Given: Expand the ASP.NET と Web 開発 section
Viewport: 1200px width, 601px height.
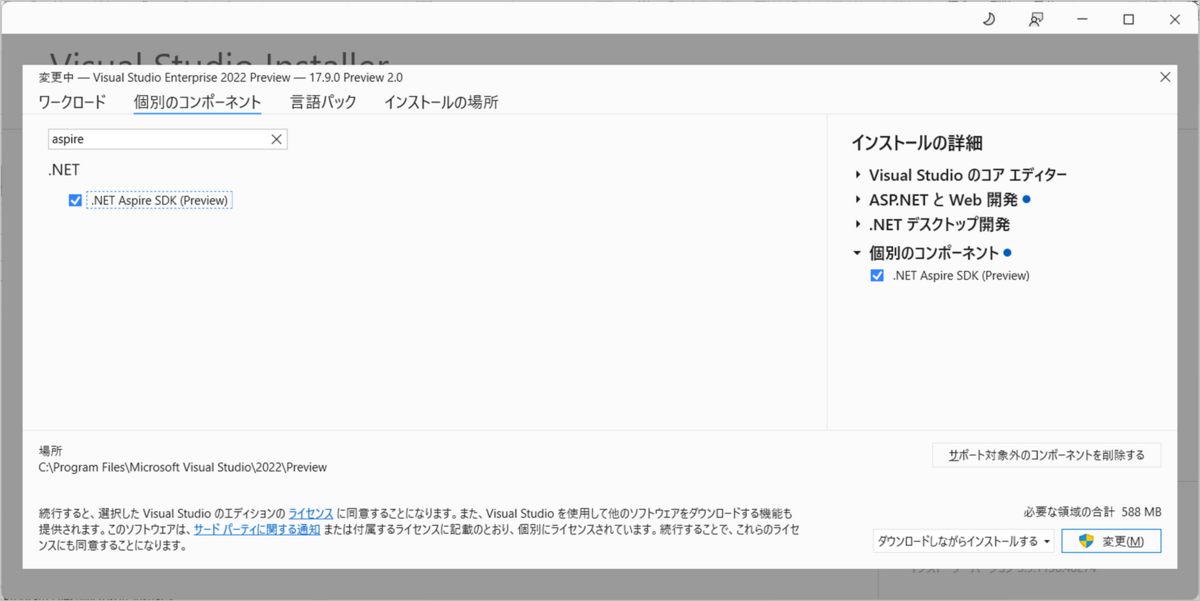Looking at the screenshot, I should (858, 199).
